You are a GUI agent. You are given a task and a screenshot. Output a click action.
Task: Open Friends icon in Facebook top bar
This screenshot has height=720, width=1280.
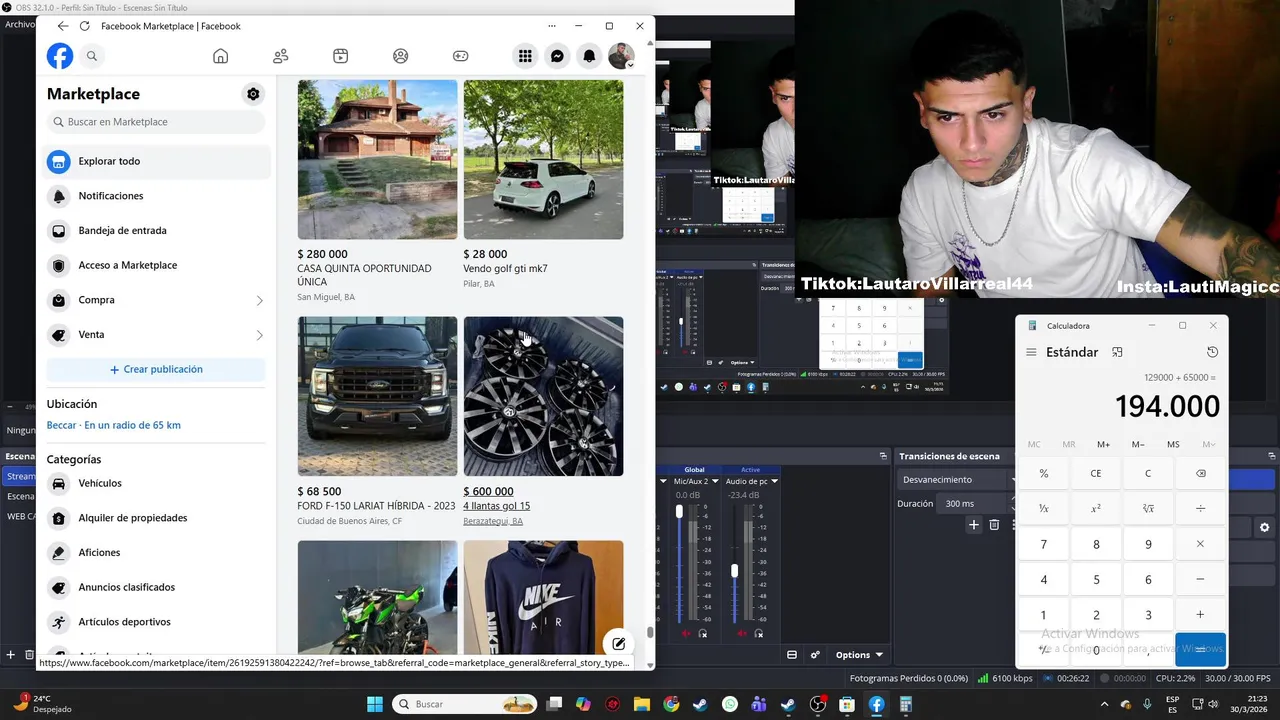click(x=281, y=56)
